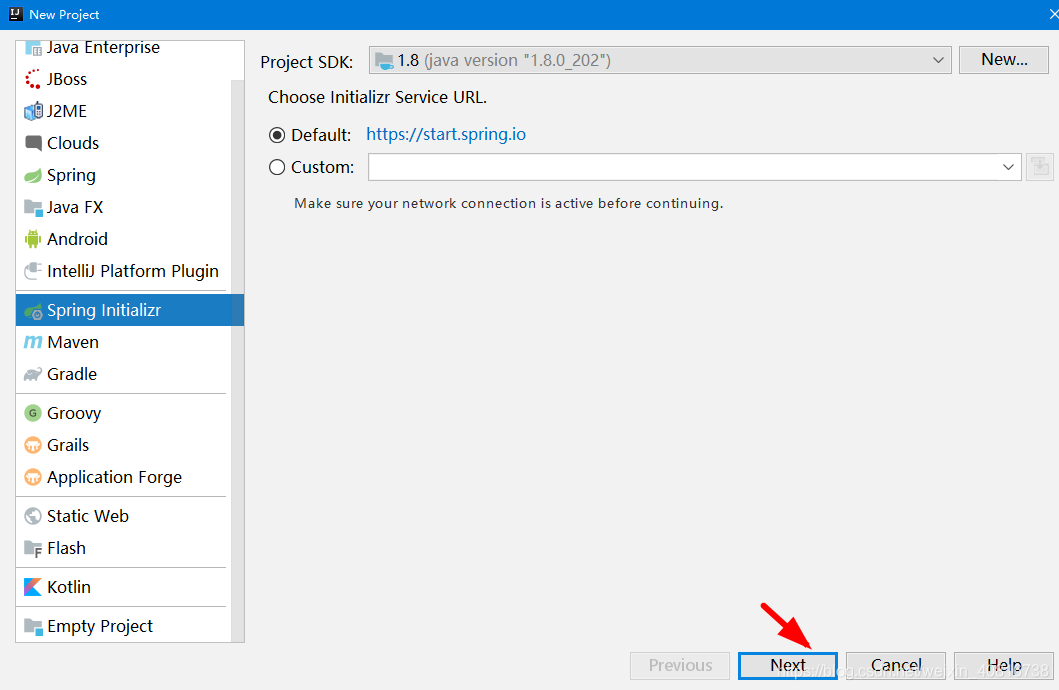The height and width of the screenshot is (690, 1059).
Task: Click the disabled Previous button
Action: click(x=680, y=666)
